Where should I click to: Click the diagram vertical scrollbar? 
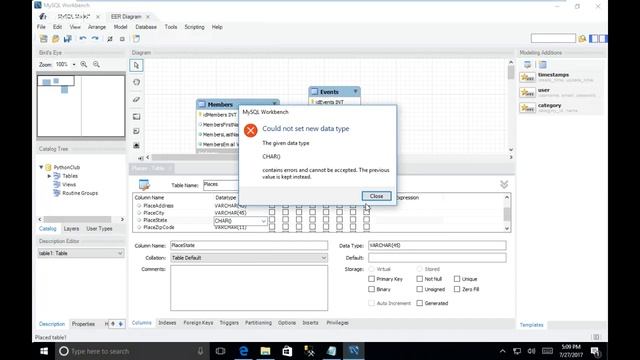coord(511,73)
